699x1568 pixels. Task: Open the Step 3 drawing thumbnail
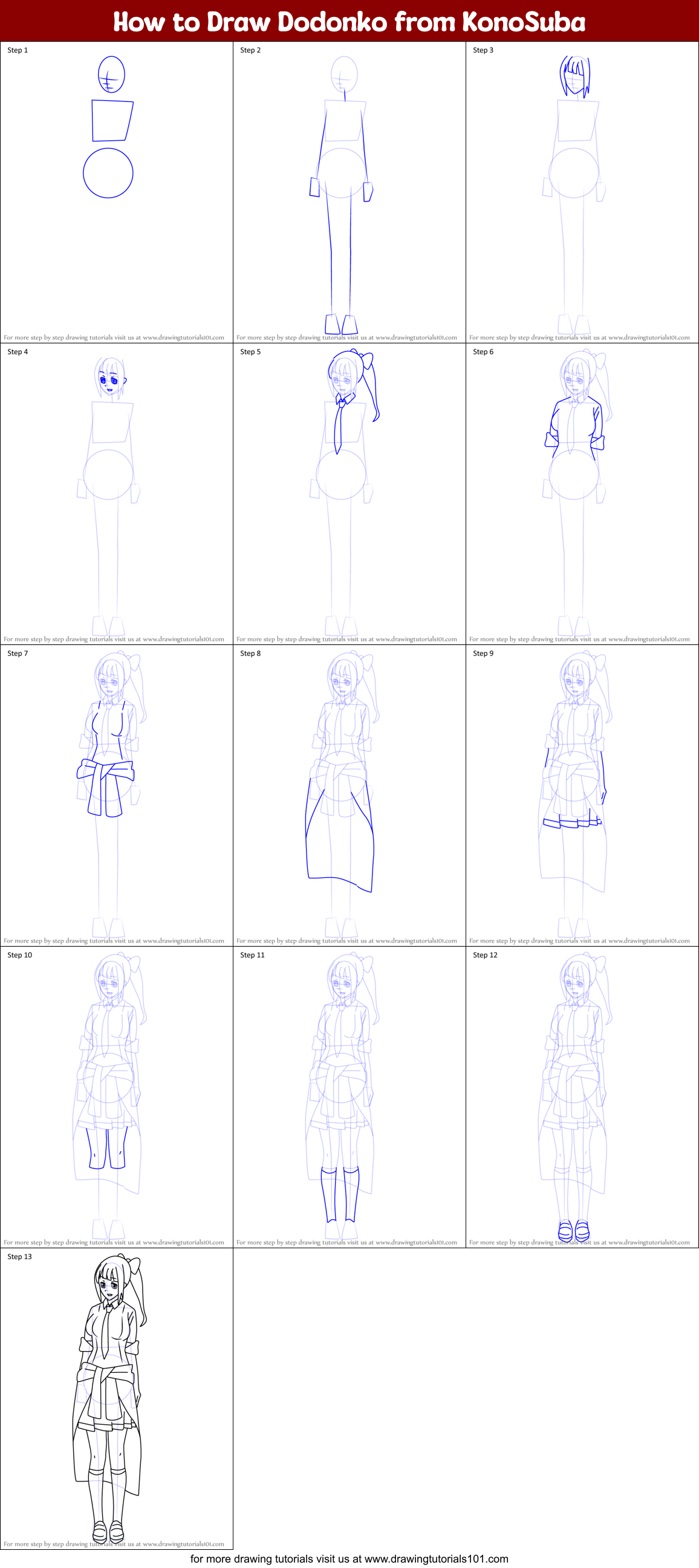[x=582, y=192]
